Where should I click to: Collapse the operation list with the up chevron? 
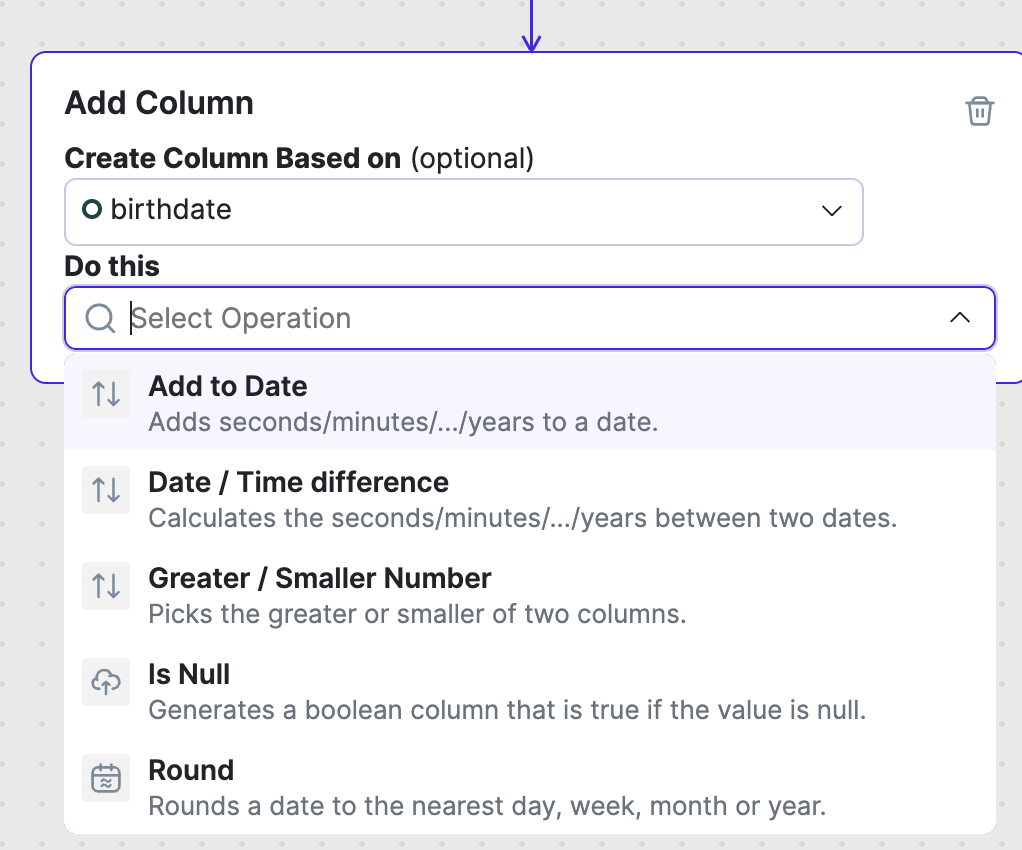point(959,318)
